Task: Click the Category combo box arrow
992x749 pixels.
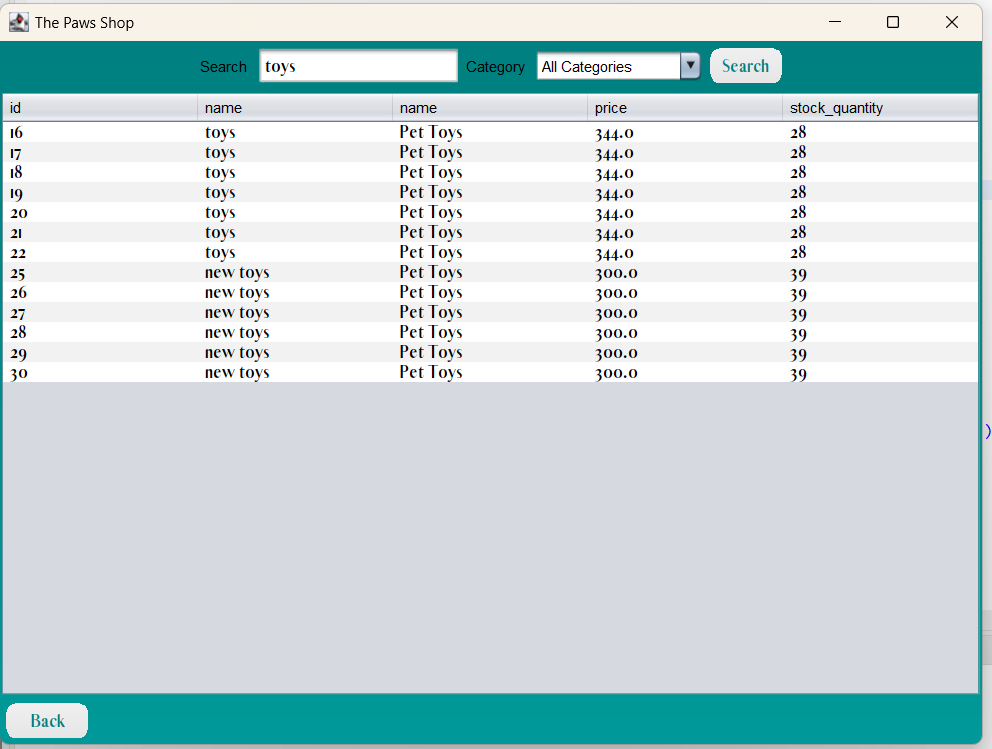Action: (690, 66)
